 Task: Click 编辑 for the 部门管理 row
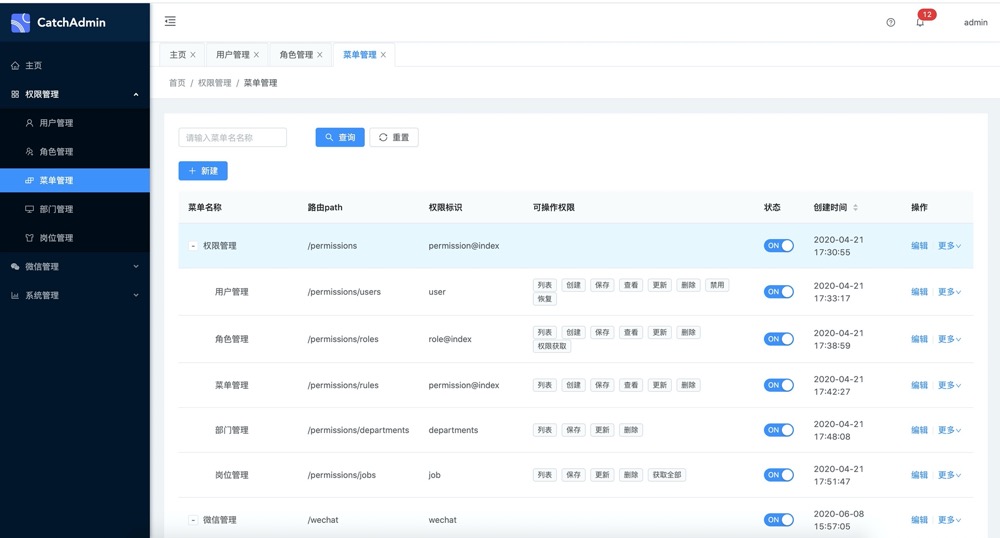pyautogui.click(x=919, y=430)
